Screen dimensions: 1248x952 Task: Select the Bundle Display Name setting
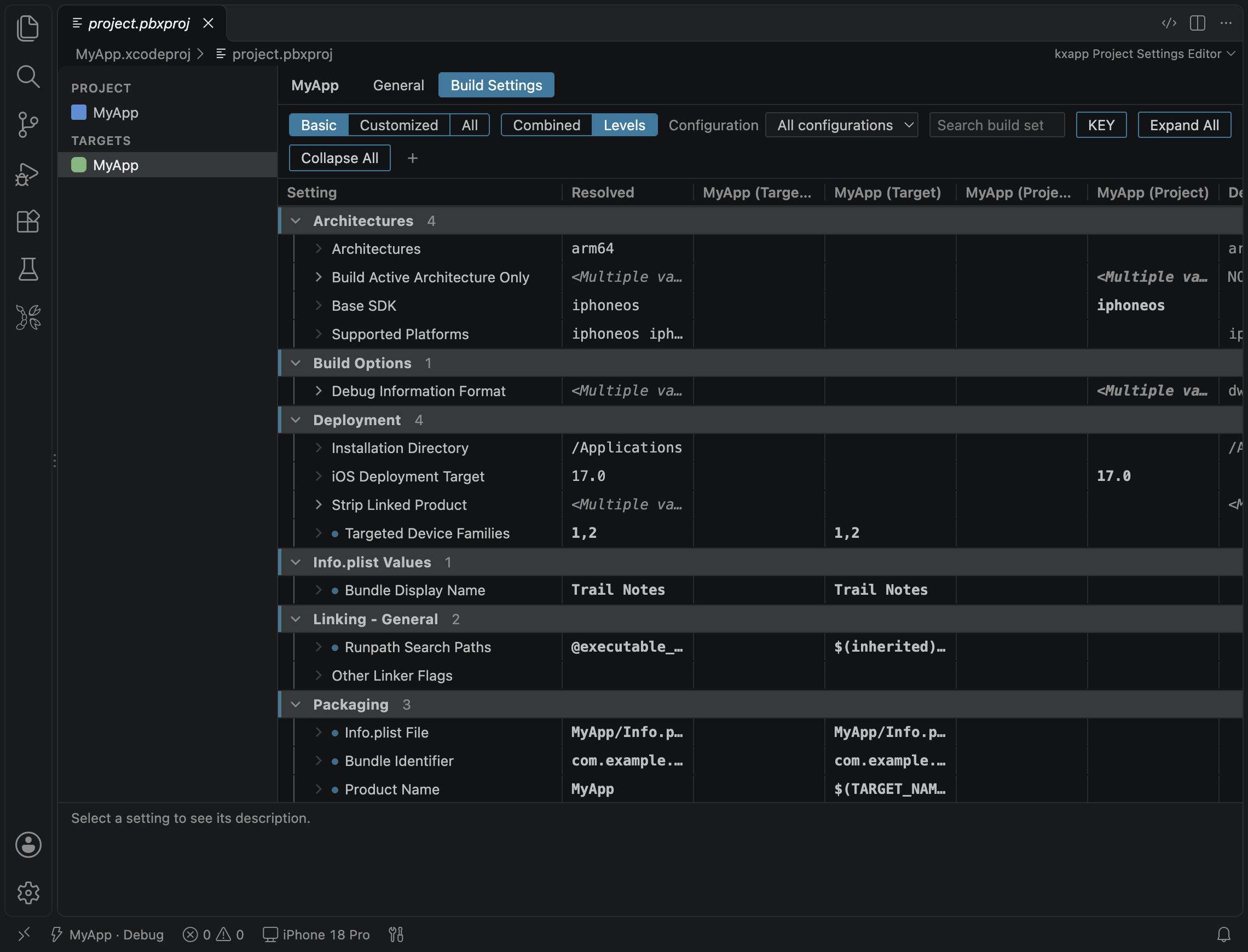[415, 590]
